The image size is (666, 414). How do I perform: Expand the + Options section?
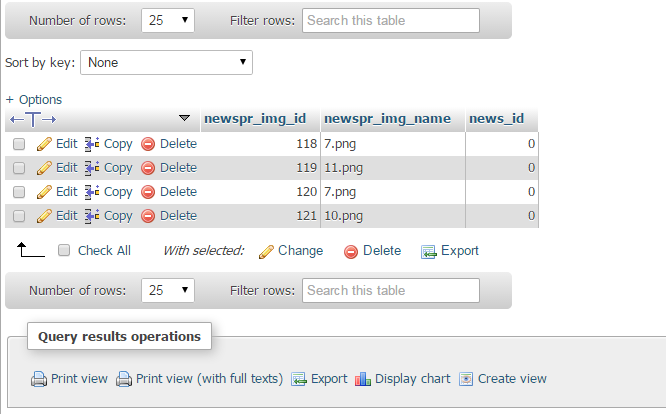34,100
